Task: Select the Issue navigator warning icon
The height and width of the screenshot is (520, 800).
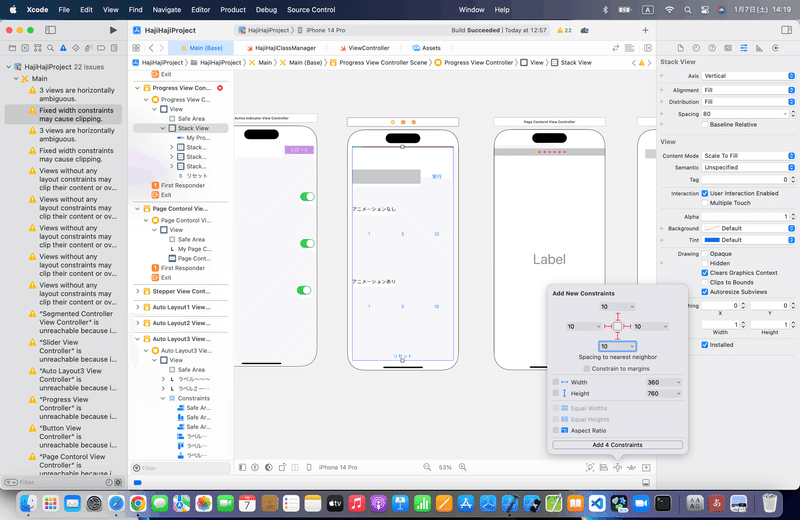Action: click(x=63, y=48)
